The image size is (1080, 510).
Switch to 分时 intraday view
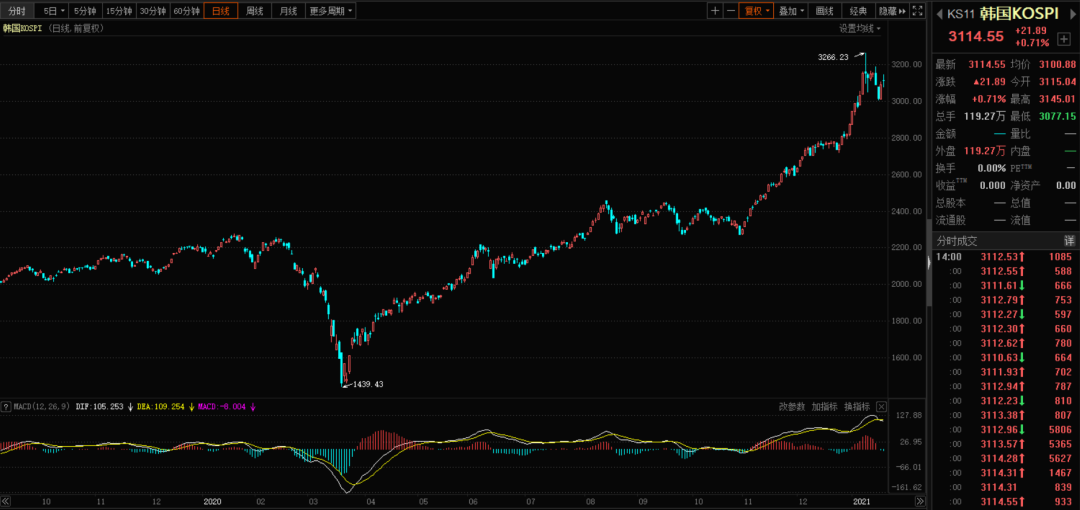click(x=17, y=11)
